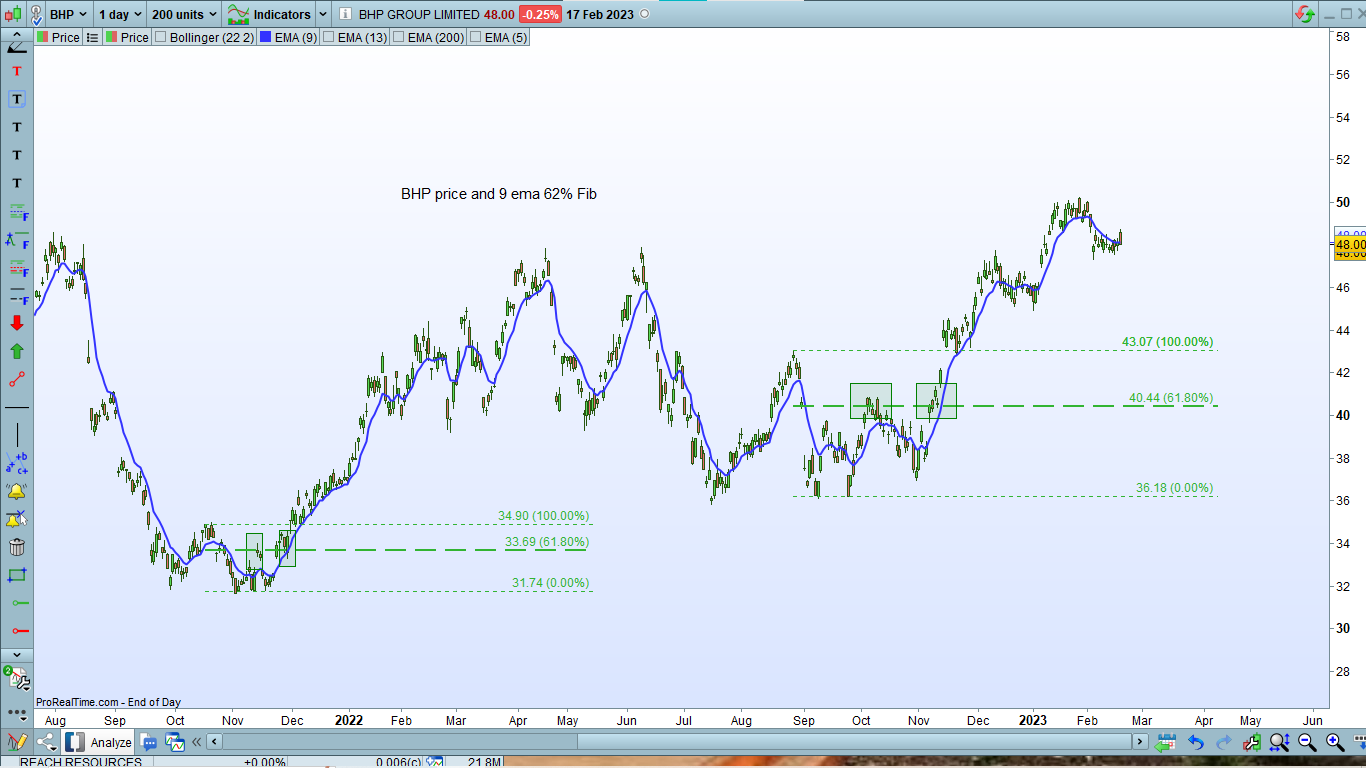
Task: Select the green Fibonacci retracement tool
Action: [x=17, y=211]
